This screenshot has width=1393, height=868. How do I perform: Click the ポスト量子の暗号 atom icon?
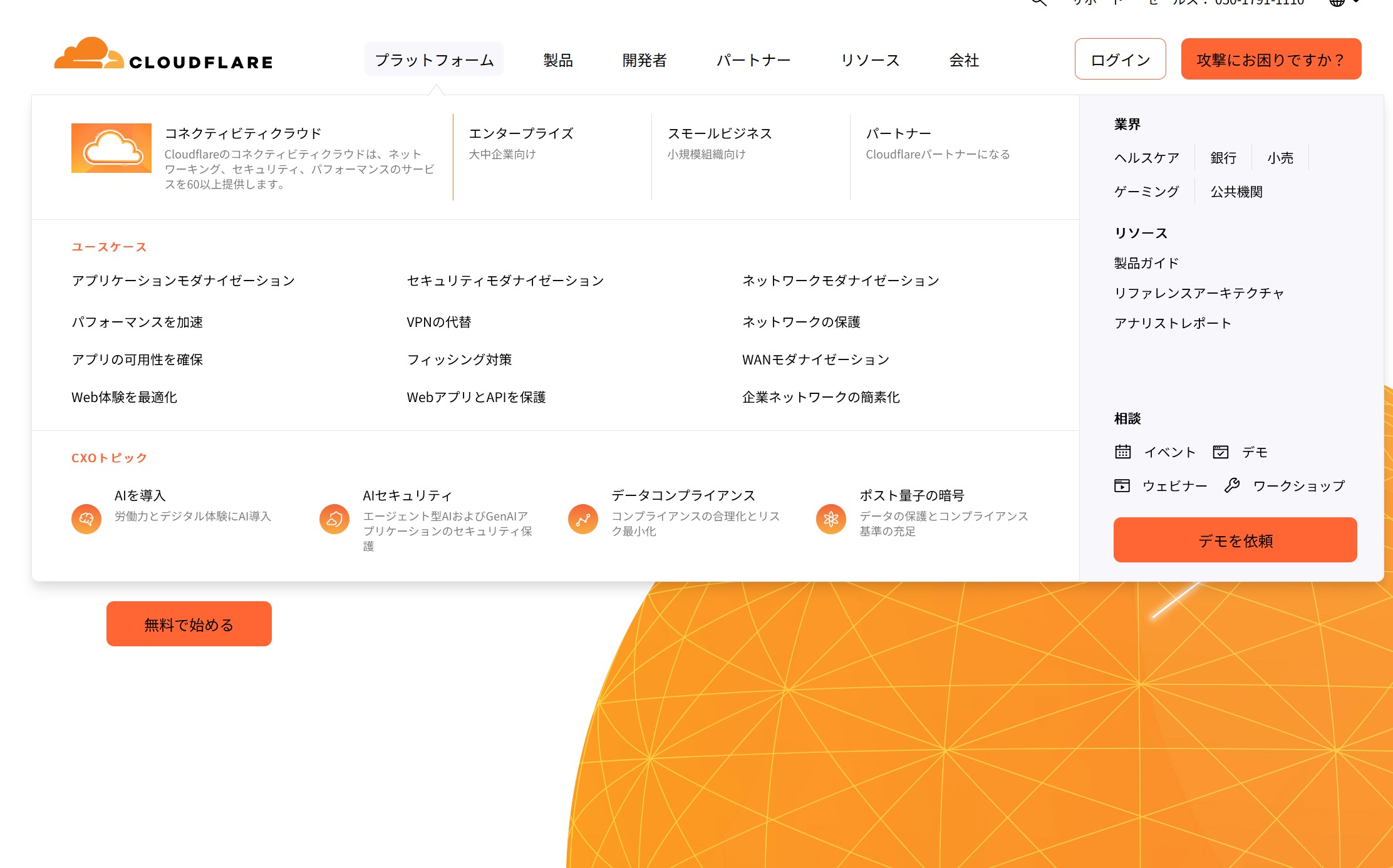pyautogui.click(x=831, y=519)
